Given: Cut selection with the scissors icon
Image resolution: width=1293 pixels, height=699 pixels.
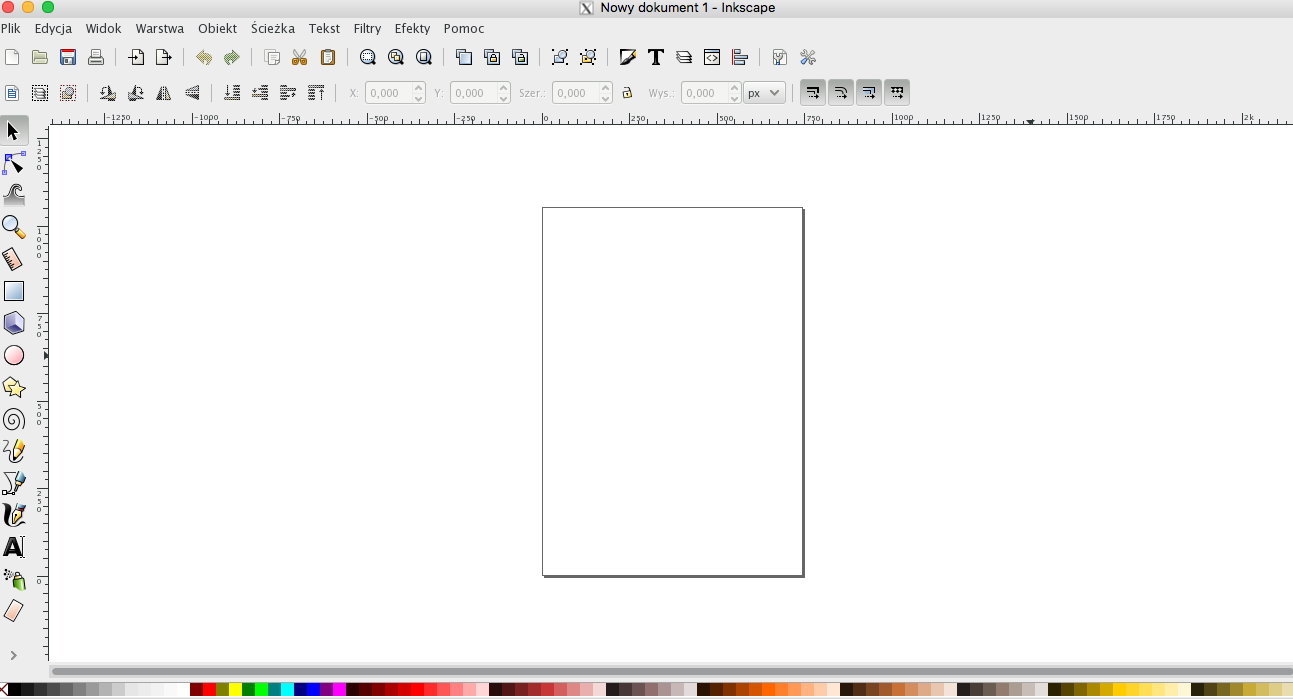Looking at the screenshot, I should [299, 57].
